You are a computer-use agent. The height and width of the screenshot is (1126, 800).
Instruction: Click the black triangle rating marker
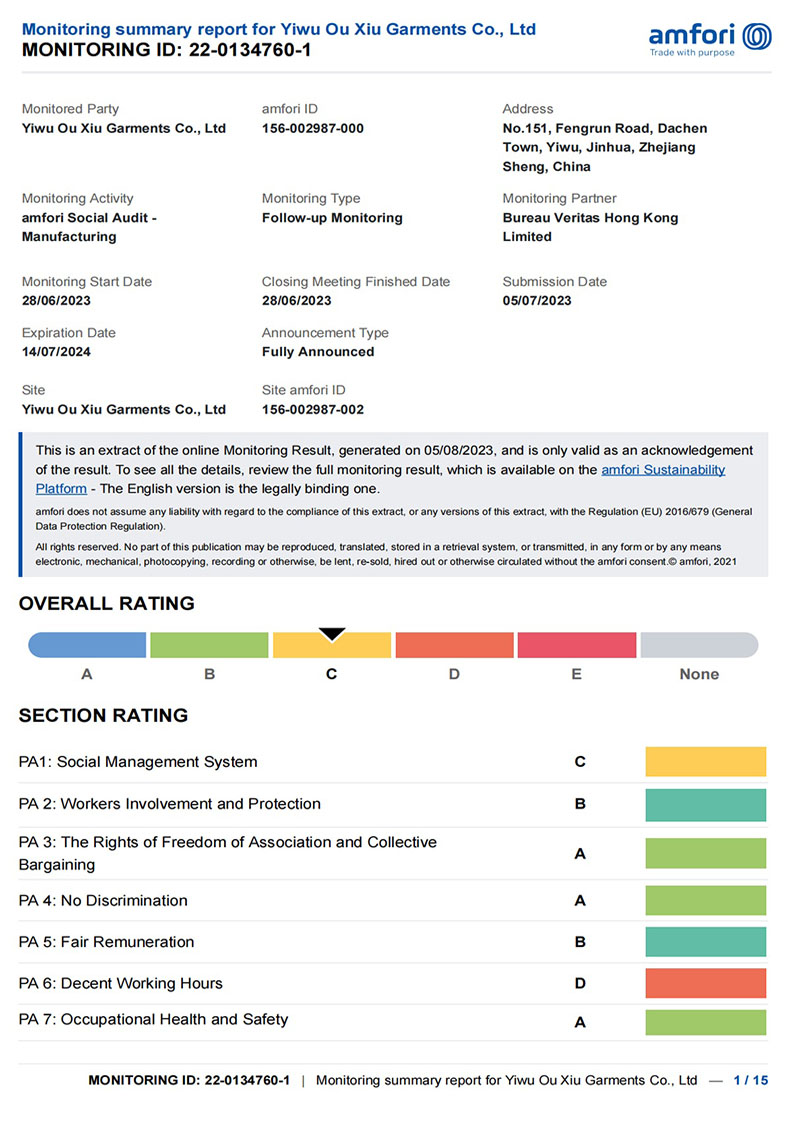click(332, 634)
